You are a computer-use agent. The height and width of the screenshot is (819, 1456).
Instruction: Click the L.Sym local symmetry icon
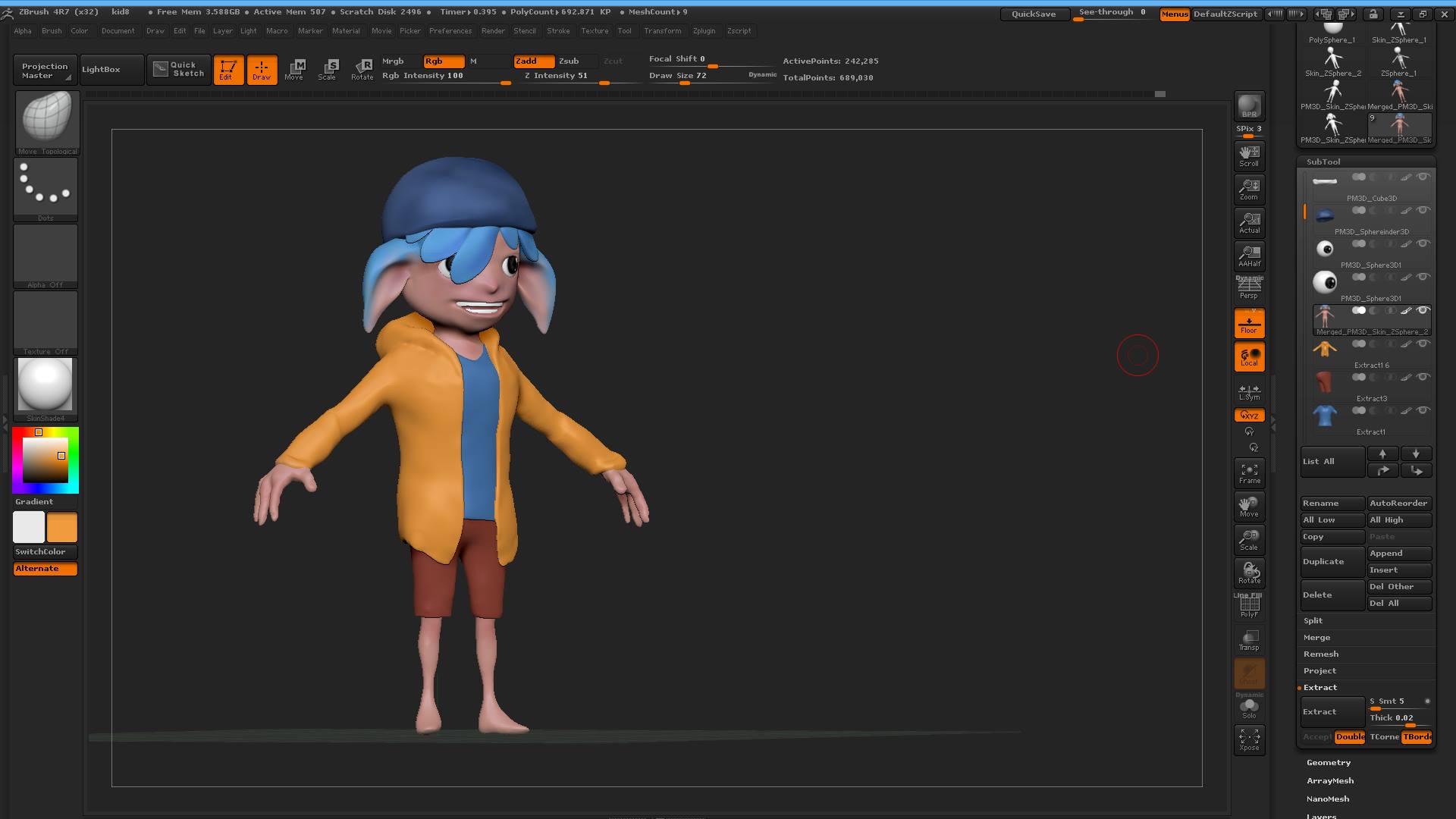tap(1249, 392)
